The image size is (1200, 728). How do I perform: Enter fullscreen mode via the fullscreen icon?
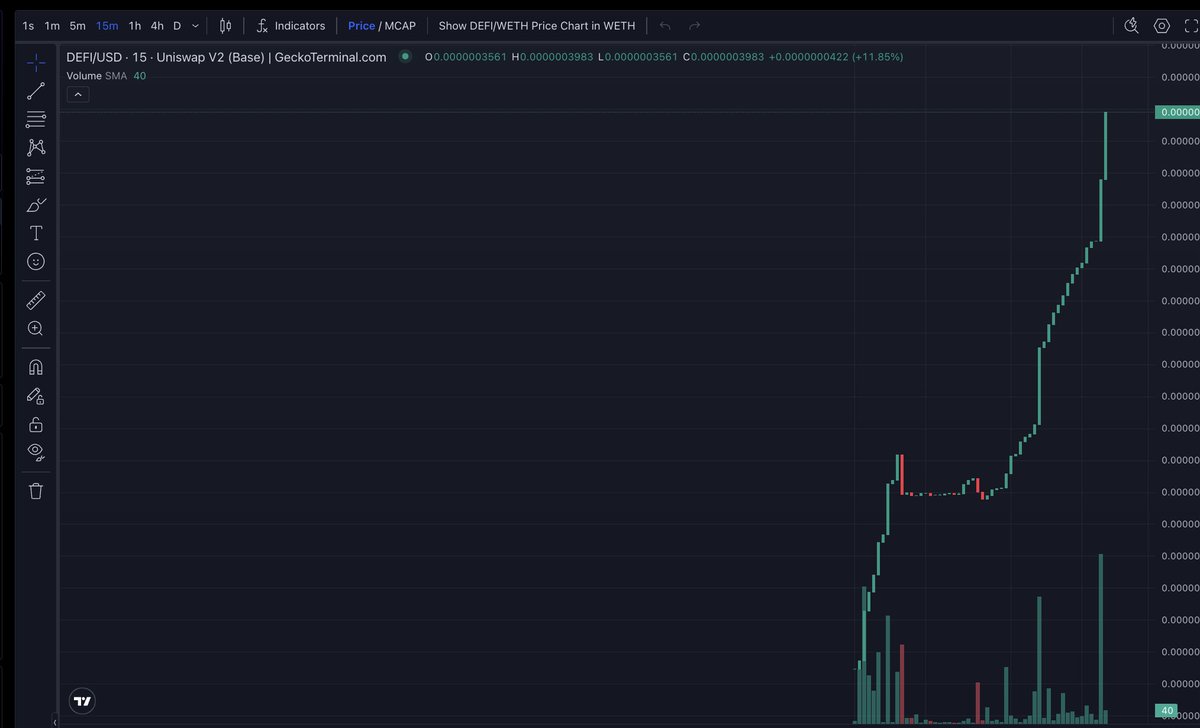1191,25
